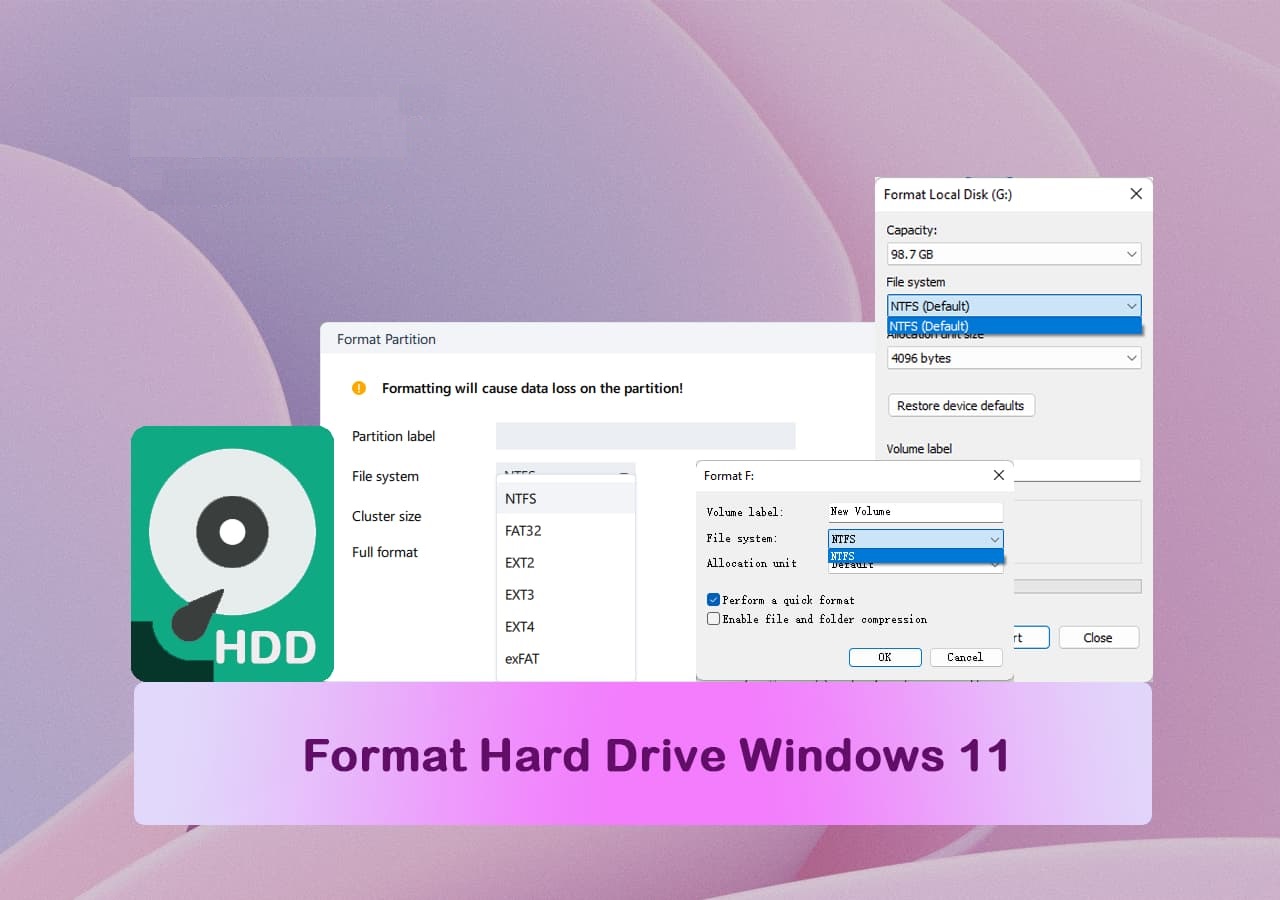The height and width of the screenshot is (900, 1280).
Task: Click the Format Partition title text
Action: [386, 339]
